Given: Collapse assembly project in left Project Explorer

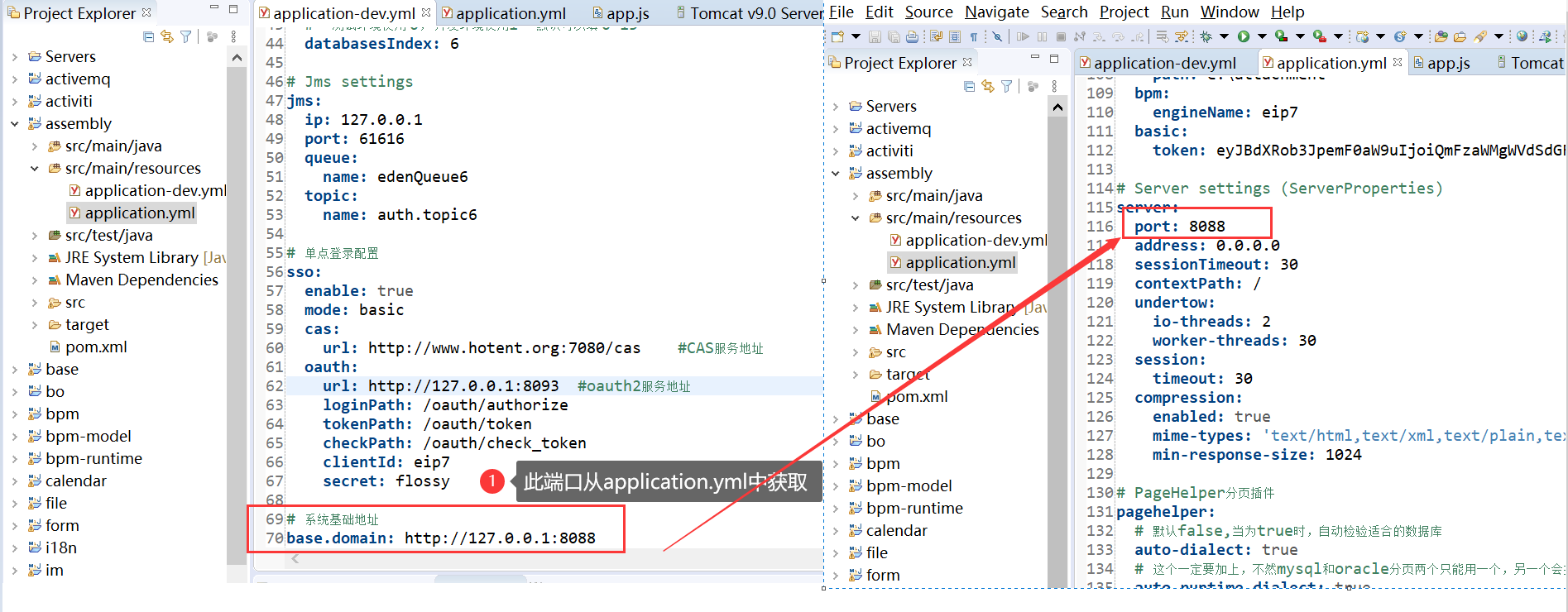Looking at the screenshot, I should (x=15, y=124).
